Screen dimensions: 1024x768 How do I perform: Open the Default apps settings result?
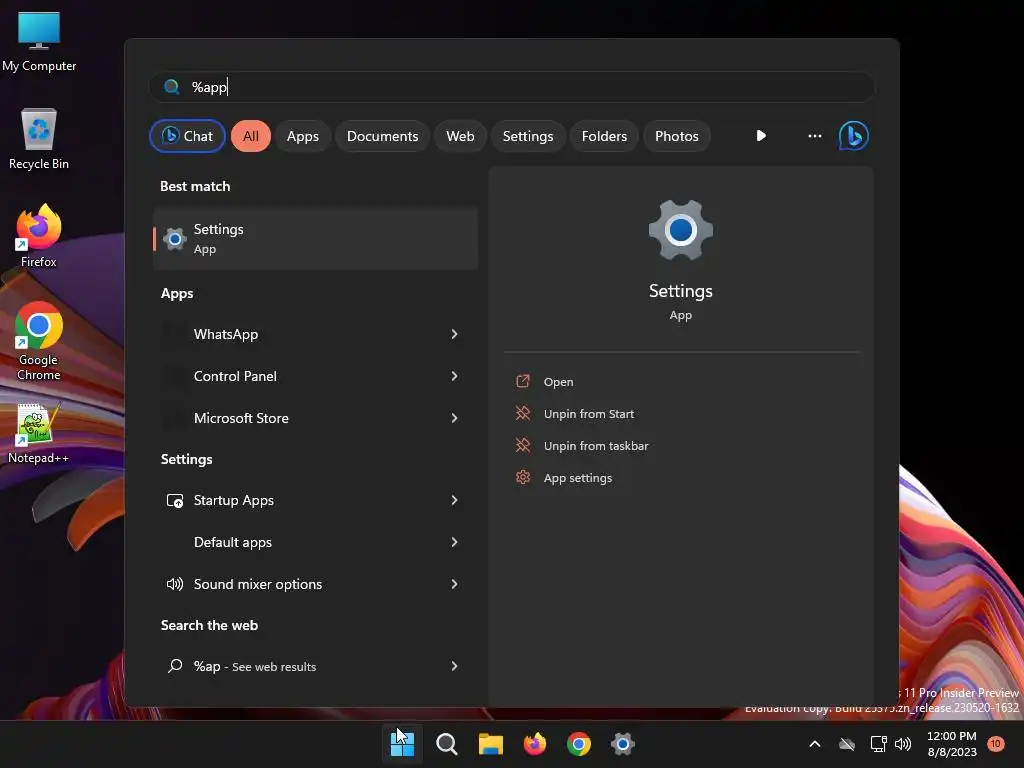315,542
